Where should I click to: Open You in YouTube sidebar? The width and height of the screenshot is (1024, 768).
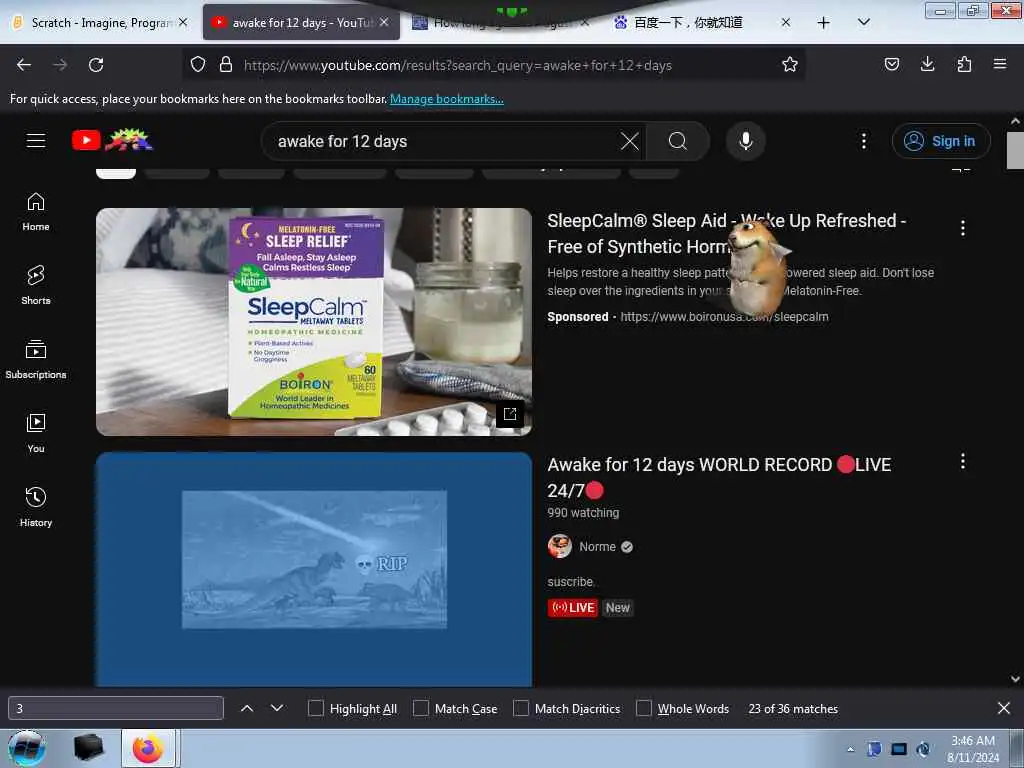pos(36,434)
